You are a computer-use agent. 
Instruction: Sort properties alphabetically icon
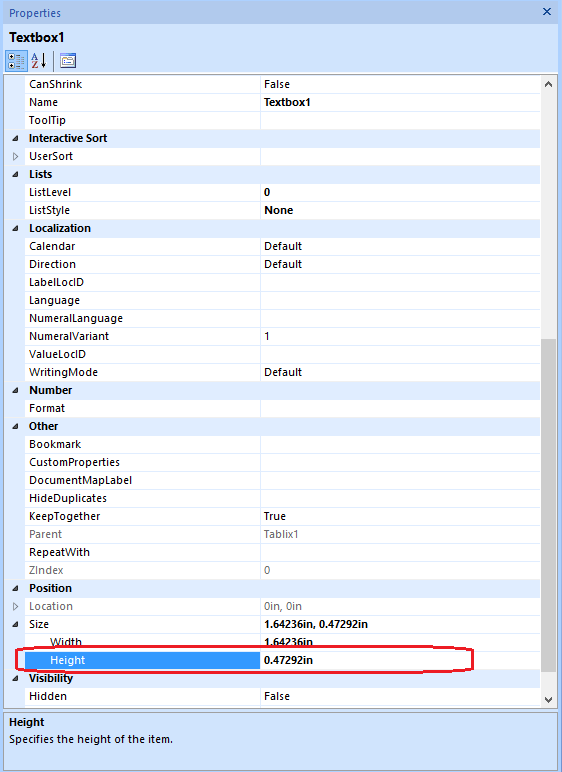pyautogui.click(x=39, y=61)
